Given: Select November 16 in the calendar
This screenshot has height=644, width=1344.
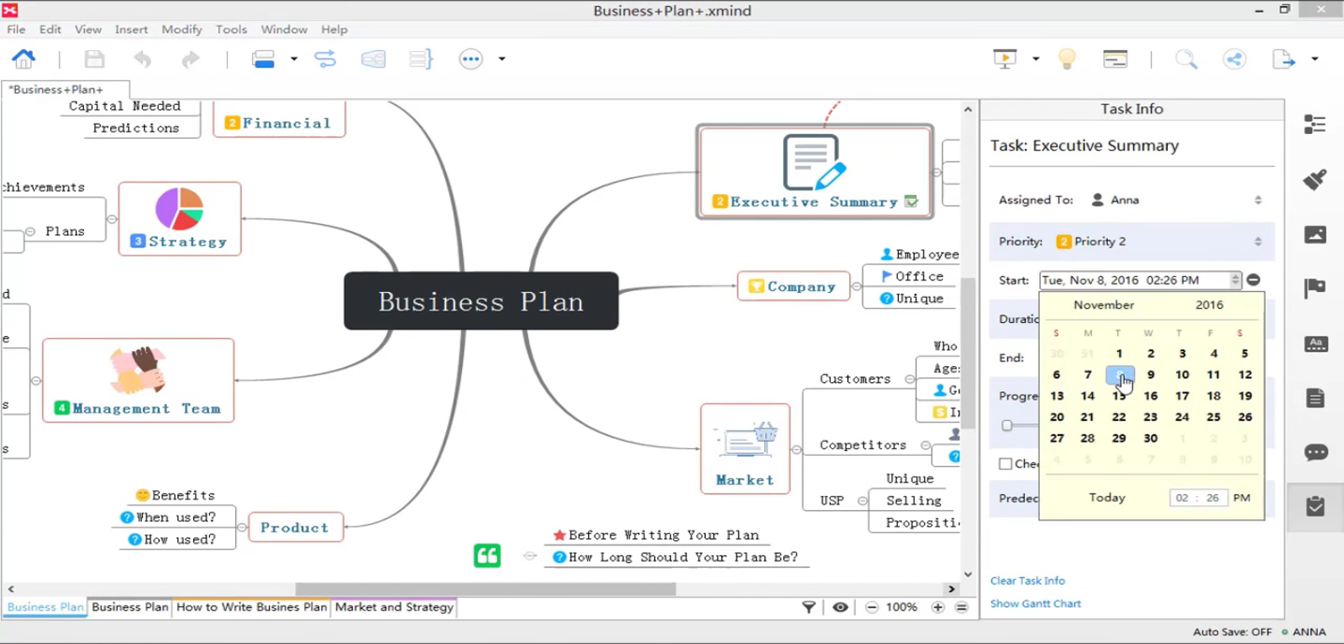Looking at the screenshot, I should pyautogui.click(x=1151, y=396).
